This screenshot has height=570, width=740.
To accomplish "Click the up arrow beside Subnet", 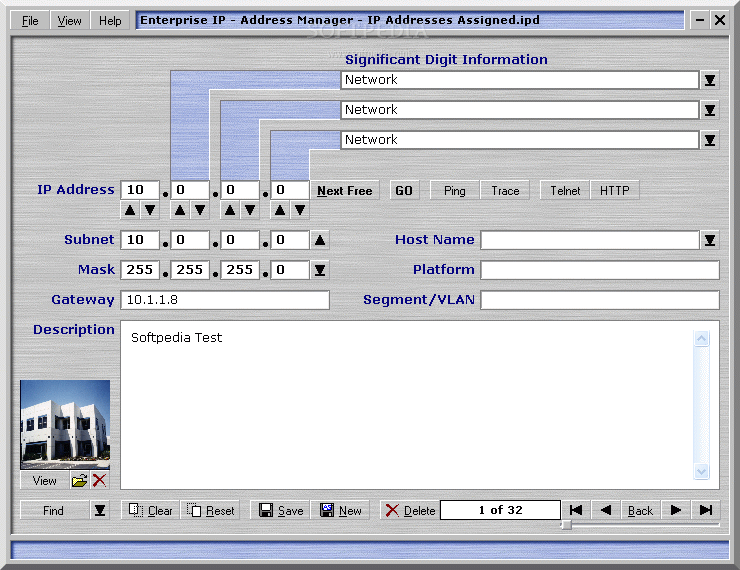I will pyautogui.click(x=320, y=240).
